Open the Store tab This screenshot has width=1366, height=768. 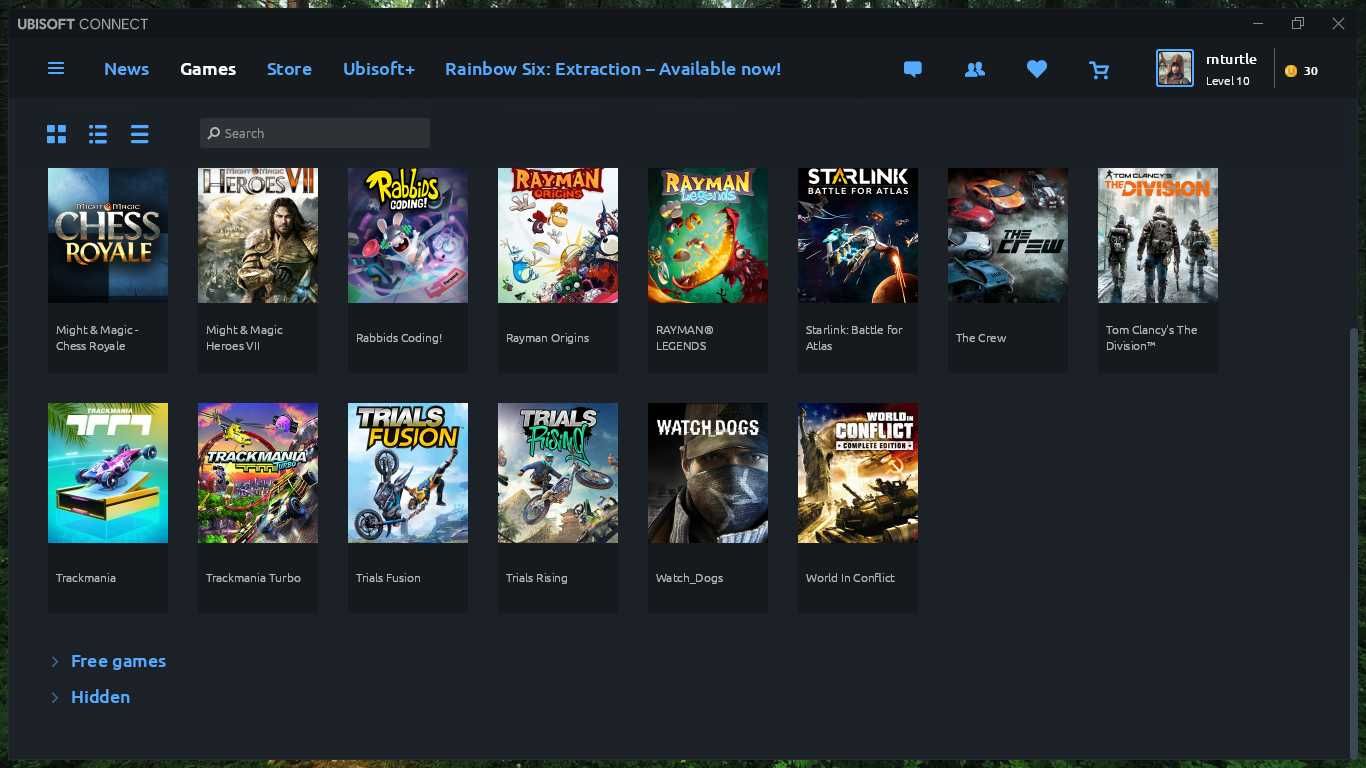[x=289, y=69]
